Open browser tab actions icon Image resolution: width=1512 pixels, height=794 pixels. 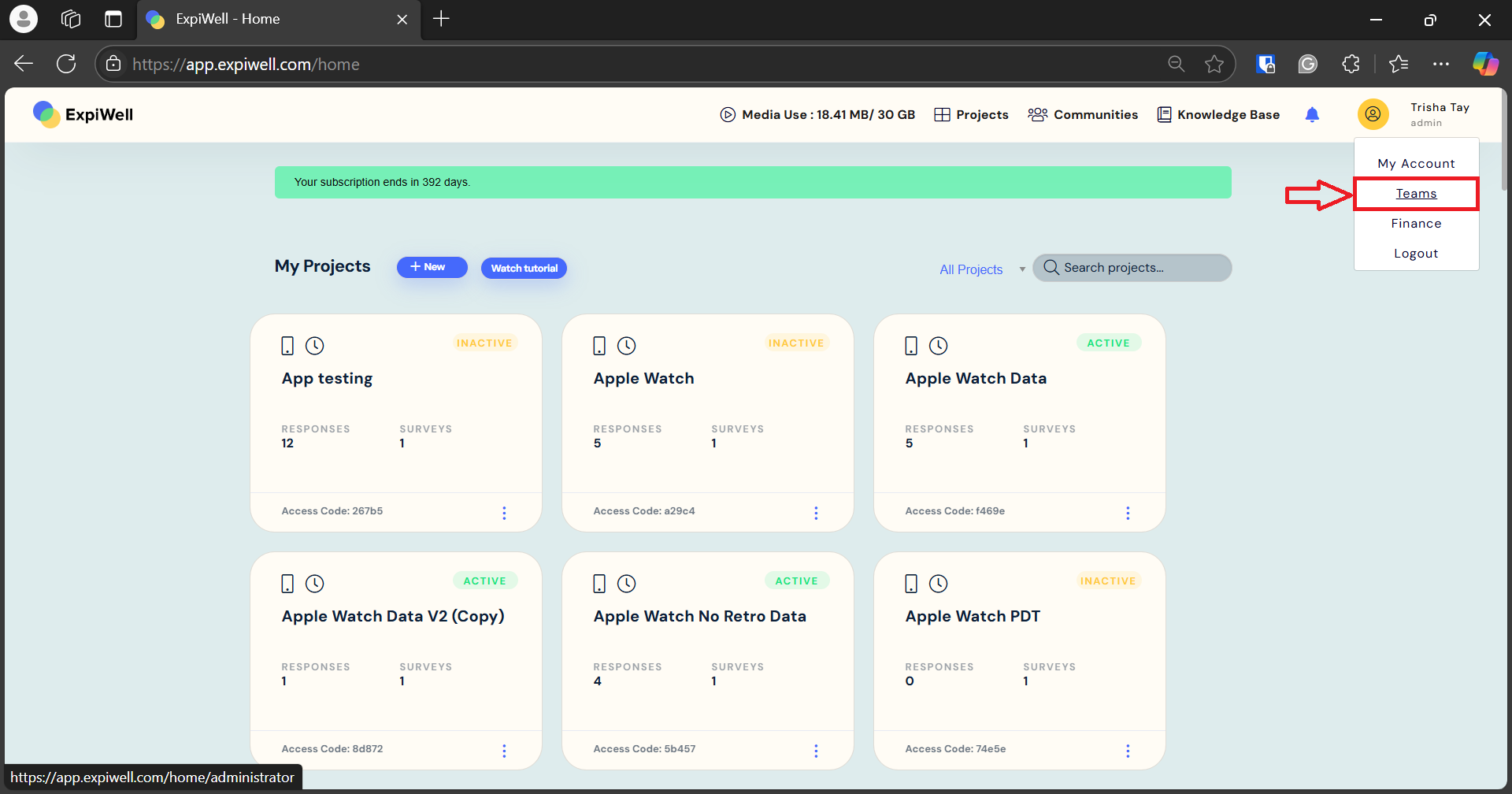[x=113, y=19]
